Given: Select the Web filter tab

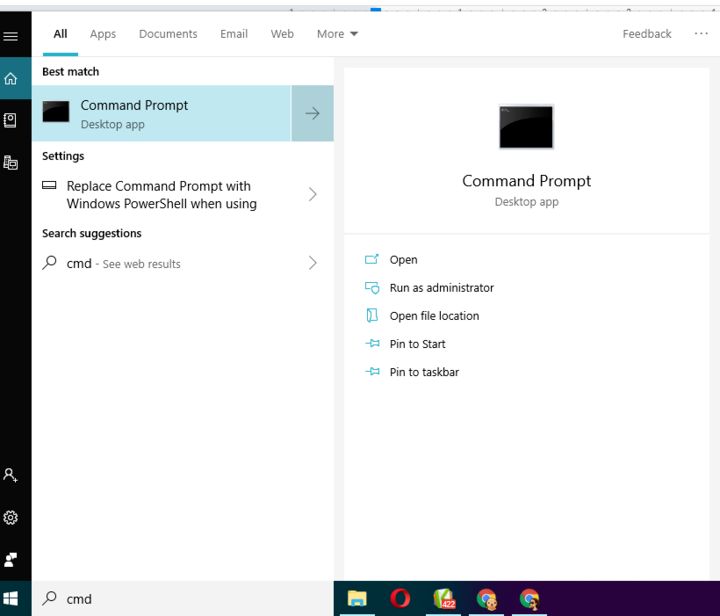Looking at the screenshot, I should coord(282,34).
